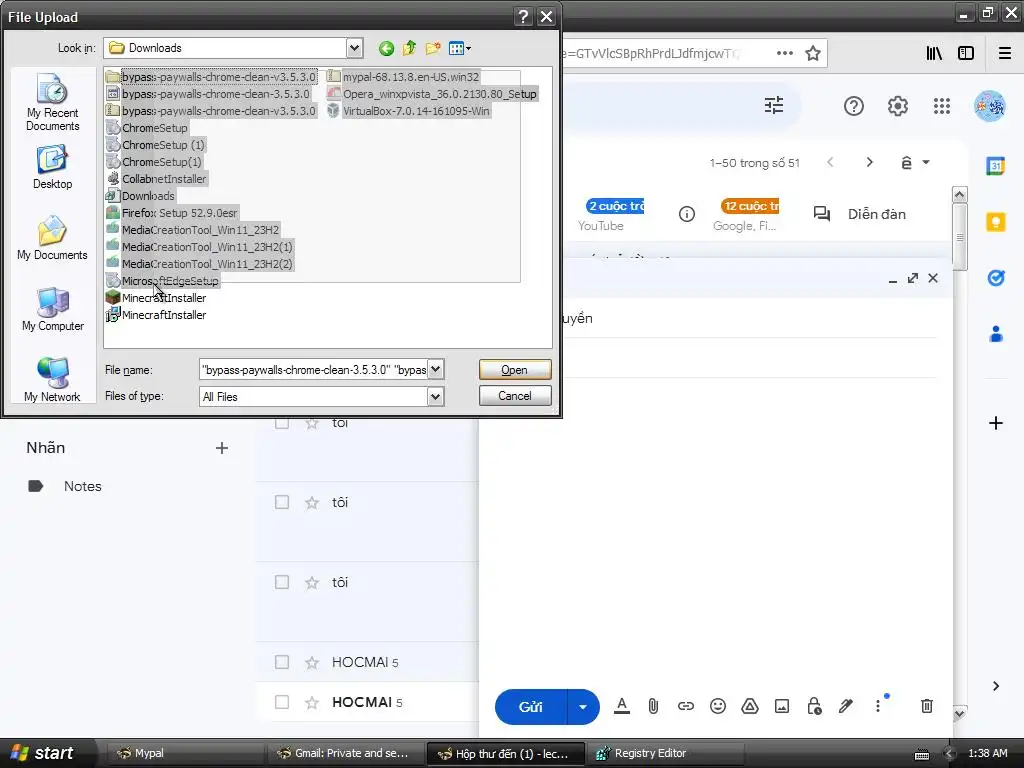Go to next page of emails

coord(869,162)
